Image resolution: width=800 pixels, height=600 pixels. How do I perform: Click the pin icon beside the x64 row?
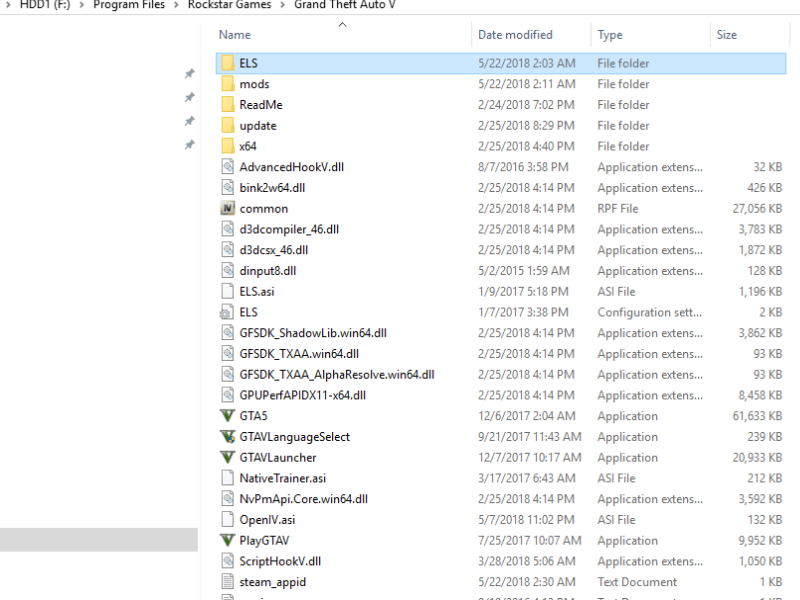(x=190, y=144)
